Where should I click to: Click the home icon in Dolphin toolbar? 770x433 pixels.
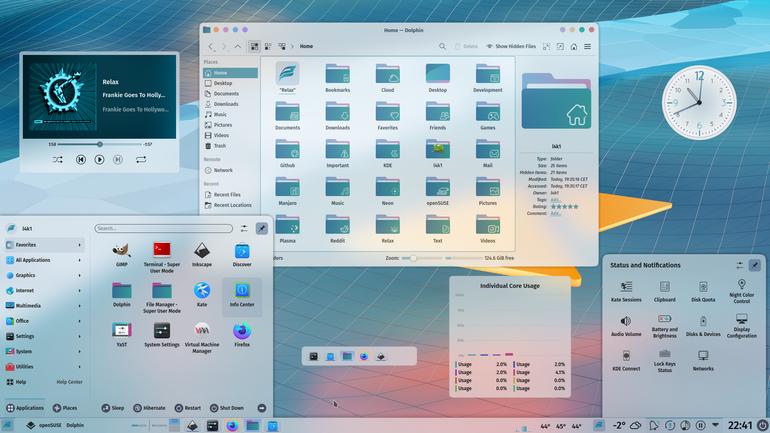tap(574, 46)
